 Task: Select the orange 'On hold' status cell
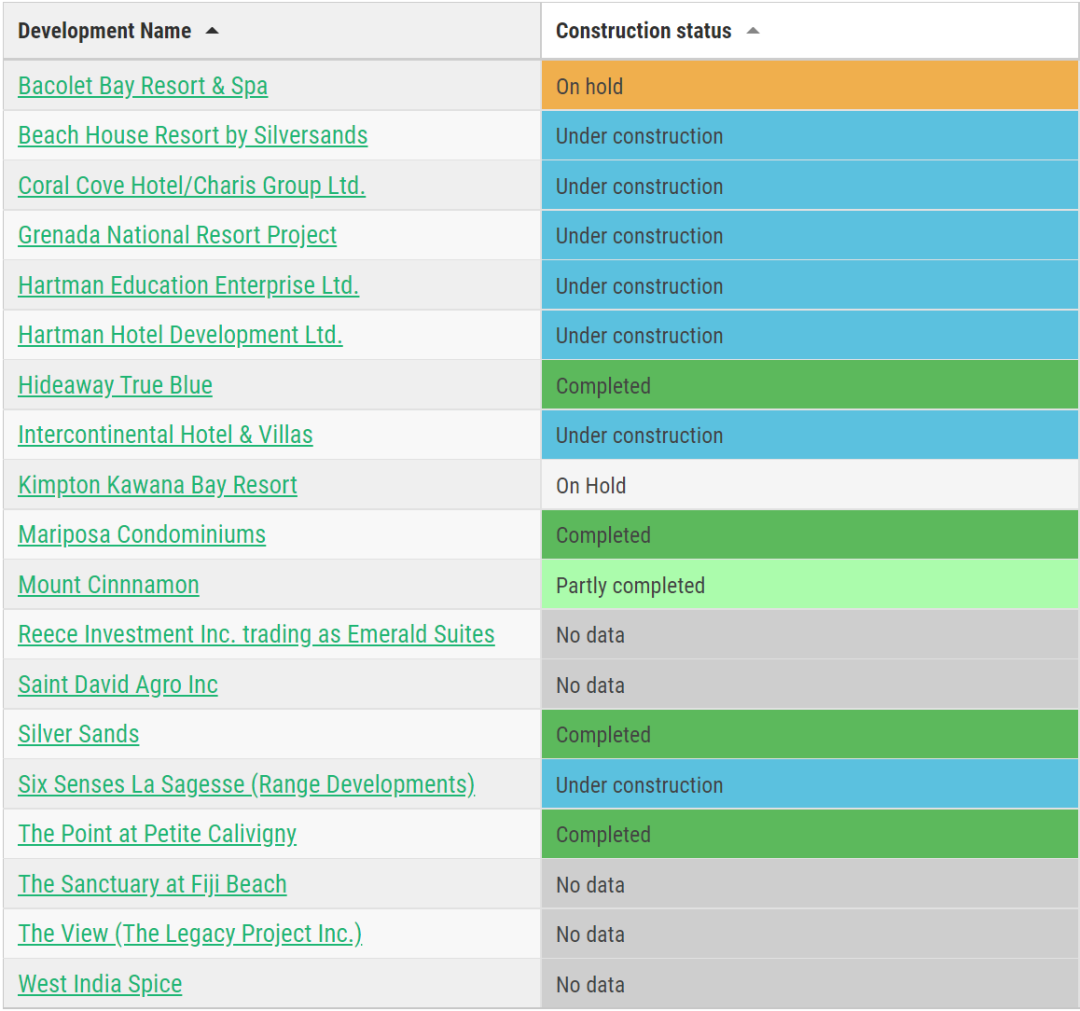click(810, 86)
